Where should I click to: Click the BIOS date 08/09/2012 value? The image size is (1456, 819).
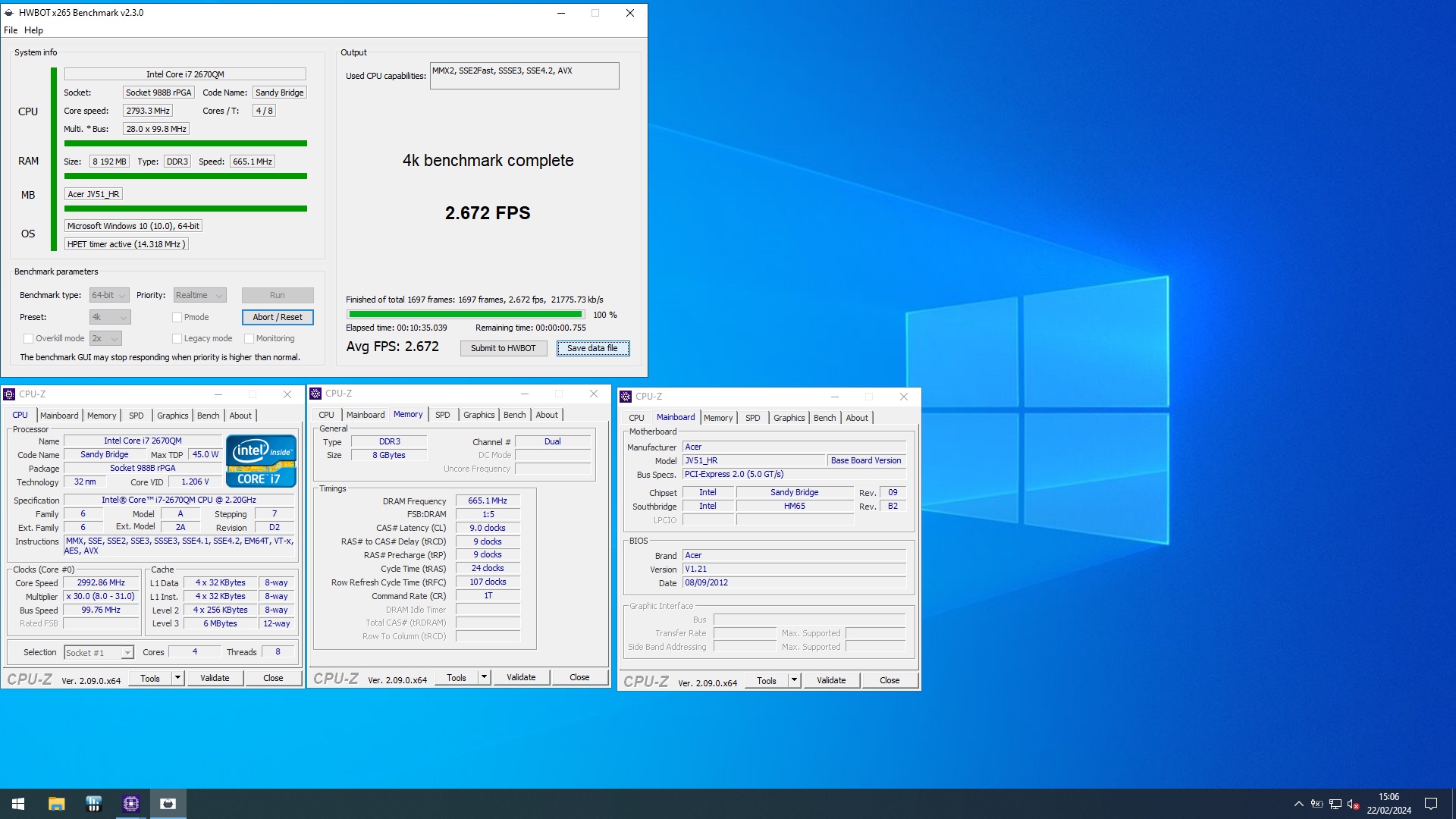(794, 583)
